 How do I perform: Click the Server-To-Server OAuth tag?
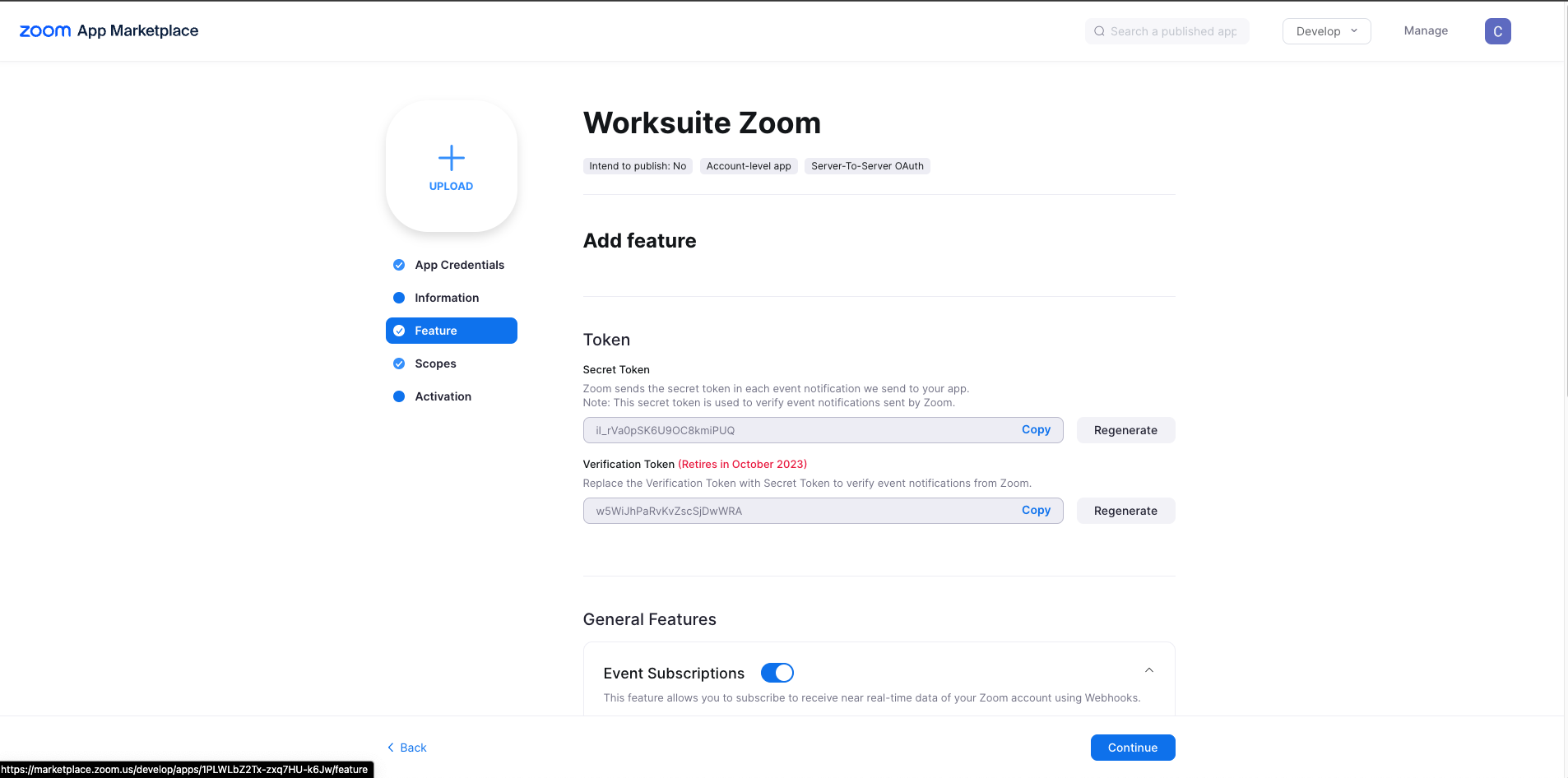coord(867,166)
